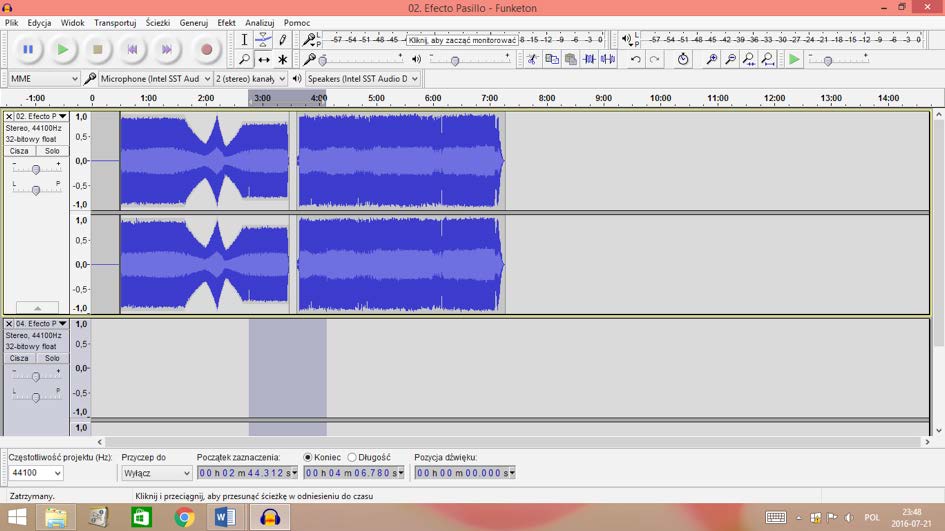Click the Trim audio icon
945x531 pixels.
tap(589, 59)
